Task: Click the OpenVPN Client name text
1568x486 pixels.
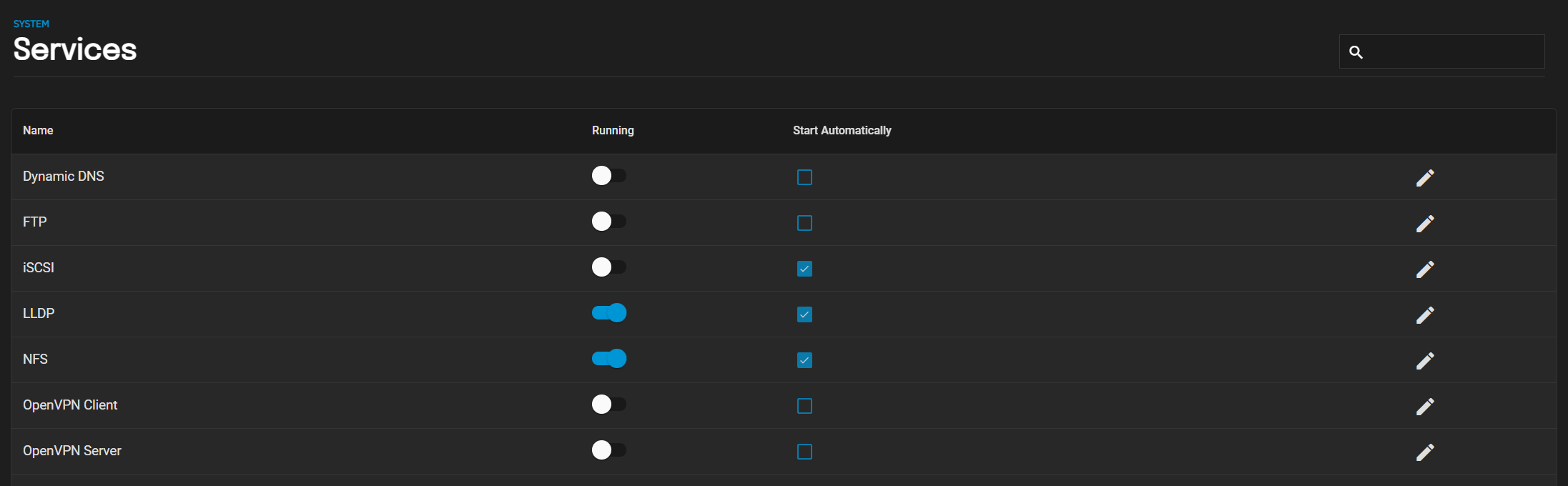Action: click(70, 405)
